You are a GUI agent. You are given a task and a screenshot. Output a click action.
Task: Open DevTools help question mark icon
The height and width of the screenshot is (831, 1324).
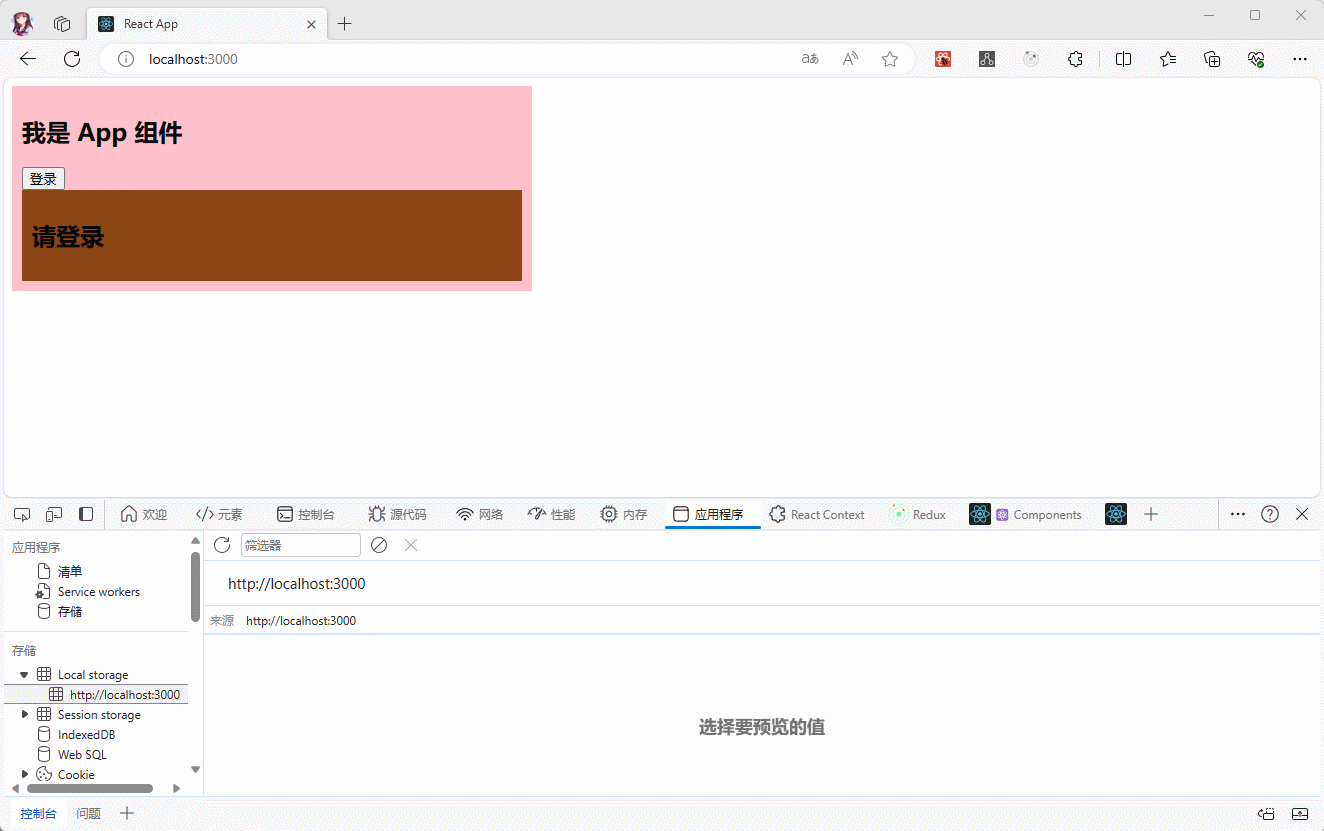coord(1270,514)
